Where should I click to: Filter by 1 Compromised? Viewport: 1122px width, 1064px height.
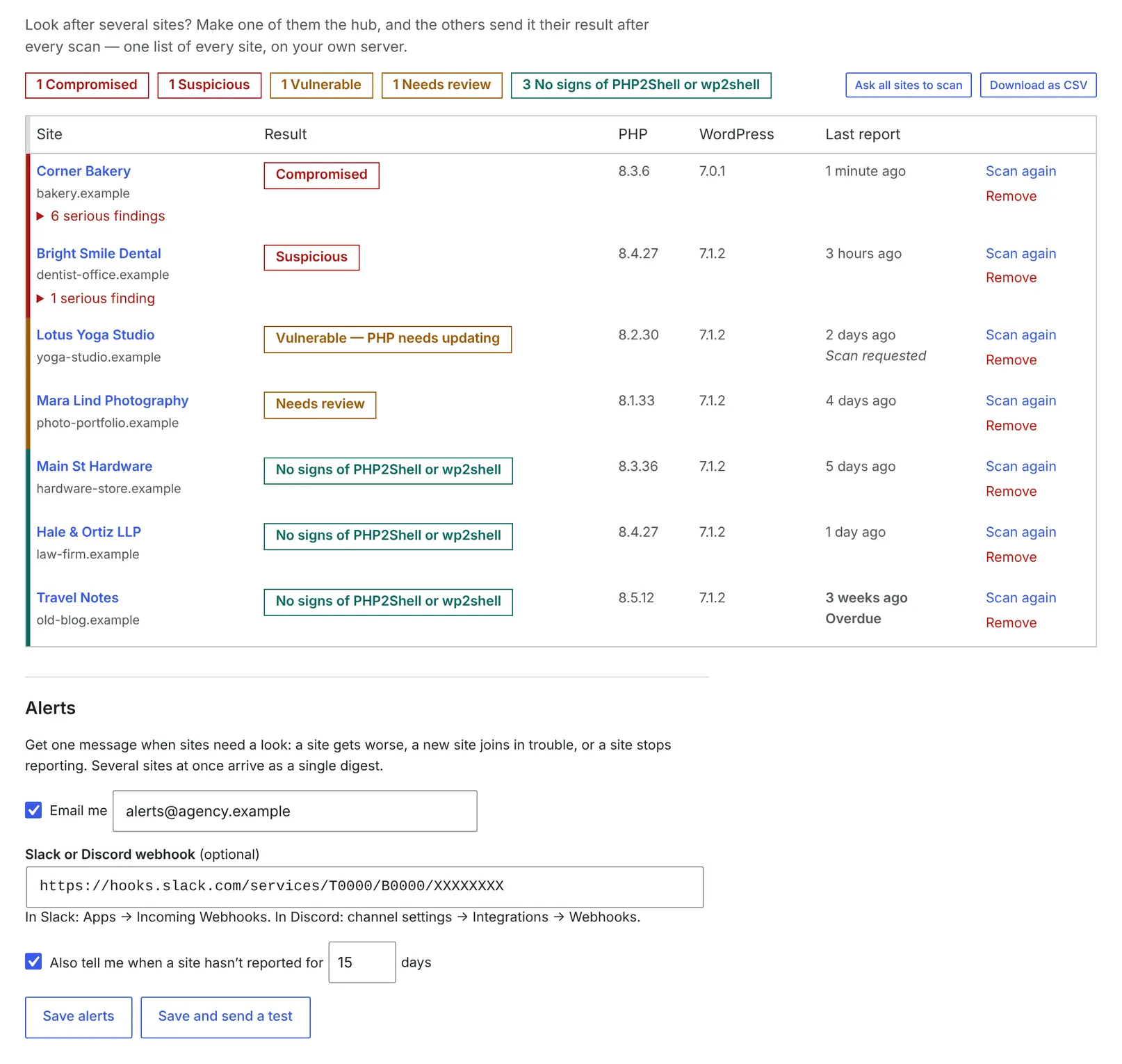pos(87,85)
